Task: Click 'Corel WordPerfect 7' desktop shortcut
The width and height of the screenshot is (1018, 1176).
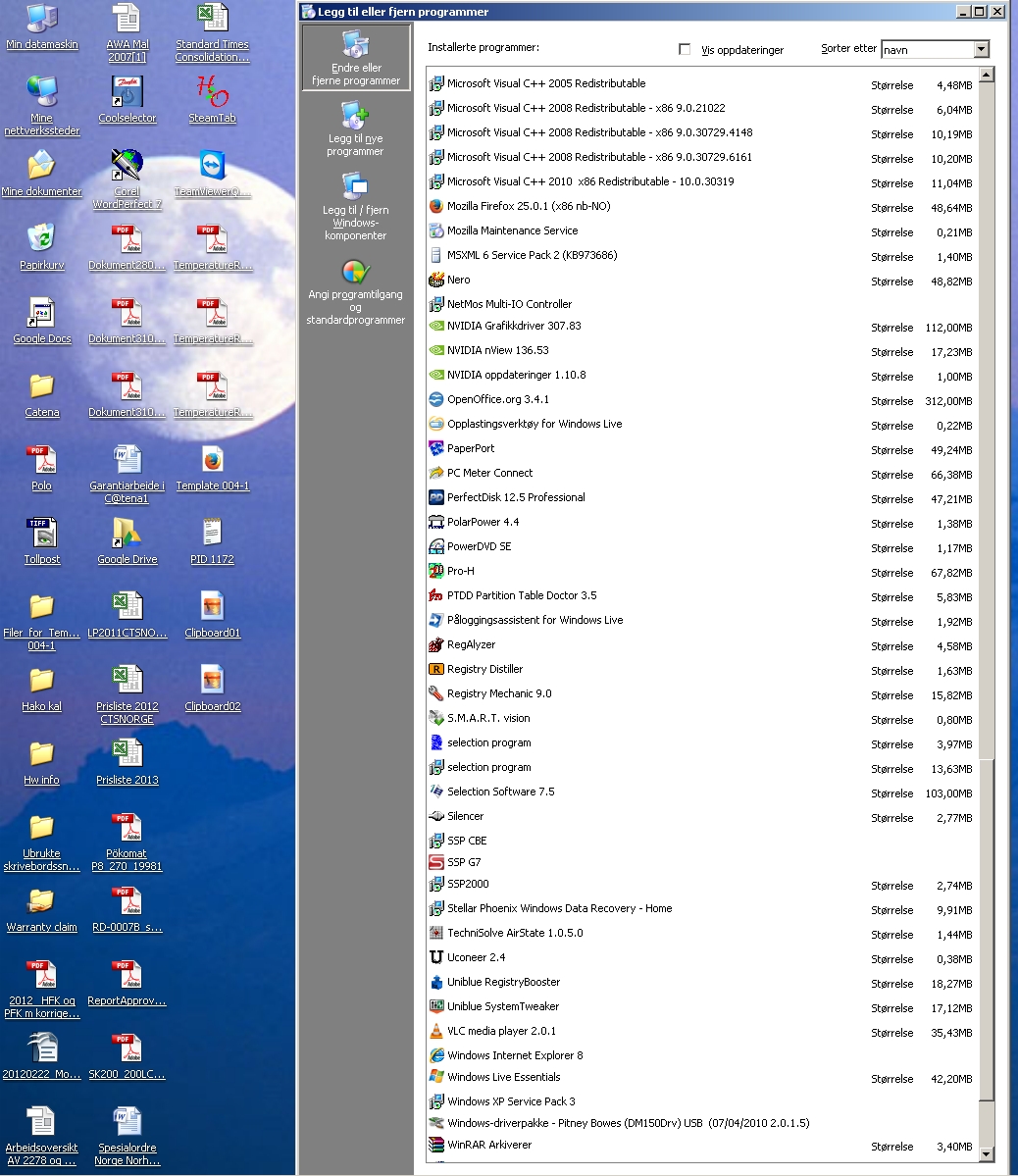Action: (127, 179)
